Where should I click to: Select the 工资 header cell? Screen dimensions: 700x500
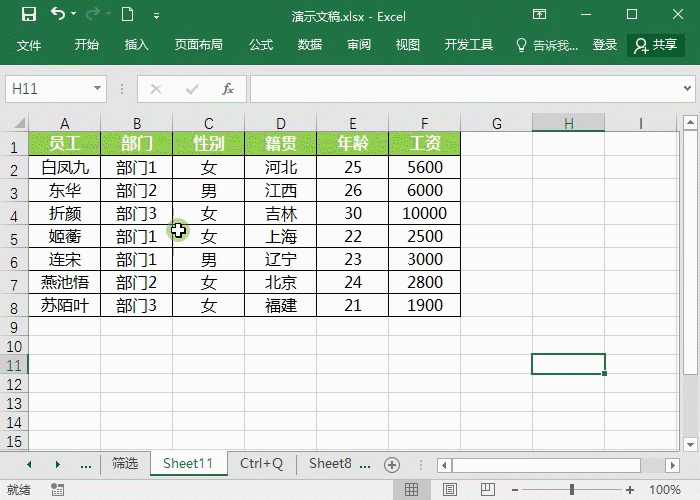coord(425,144)
